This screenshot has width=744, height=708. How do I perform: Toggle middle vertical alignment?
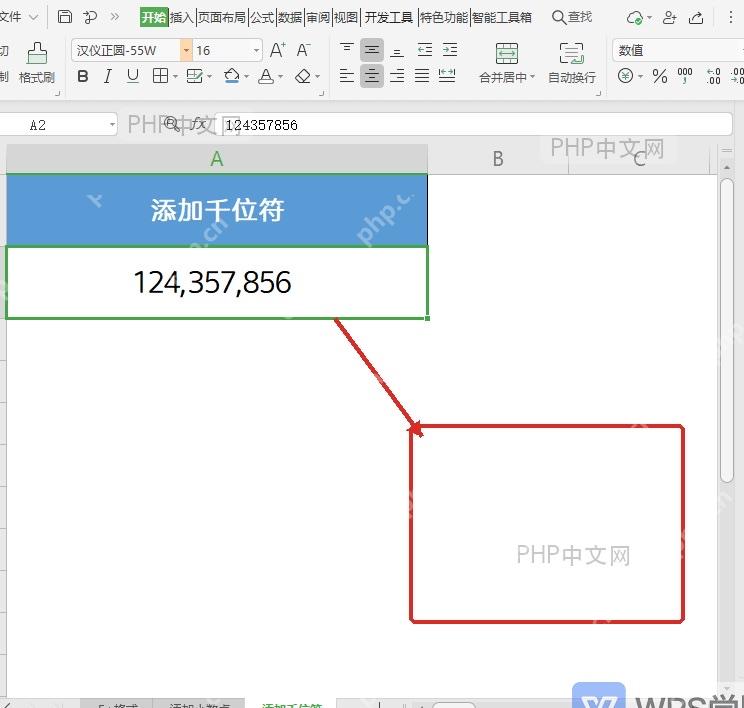(372, 49)
